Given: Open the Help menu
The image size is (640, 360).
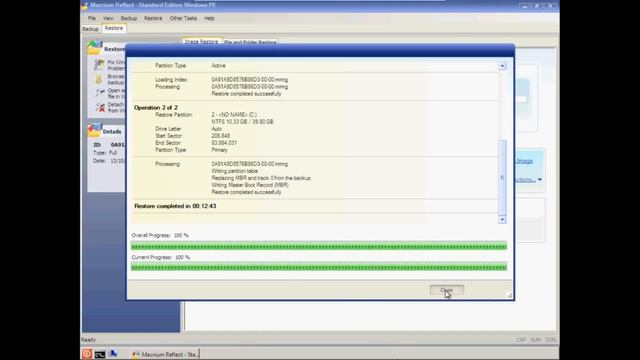Looking at the screenshot, I should click(209, 18).
